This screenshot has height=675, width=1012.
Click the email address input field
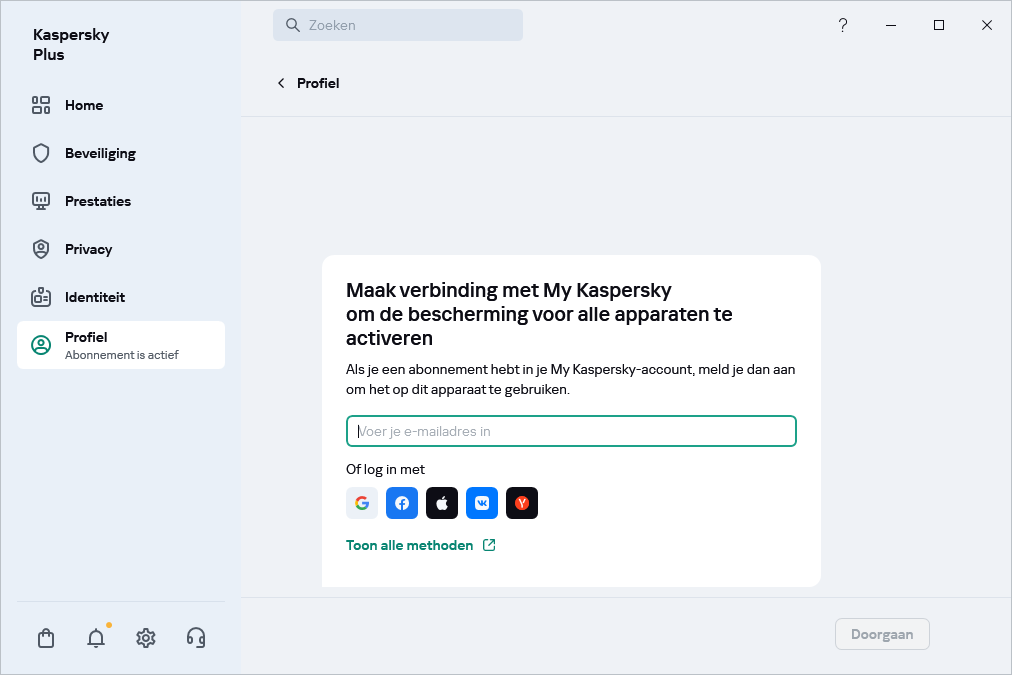[x=571, y=430]
